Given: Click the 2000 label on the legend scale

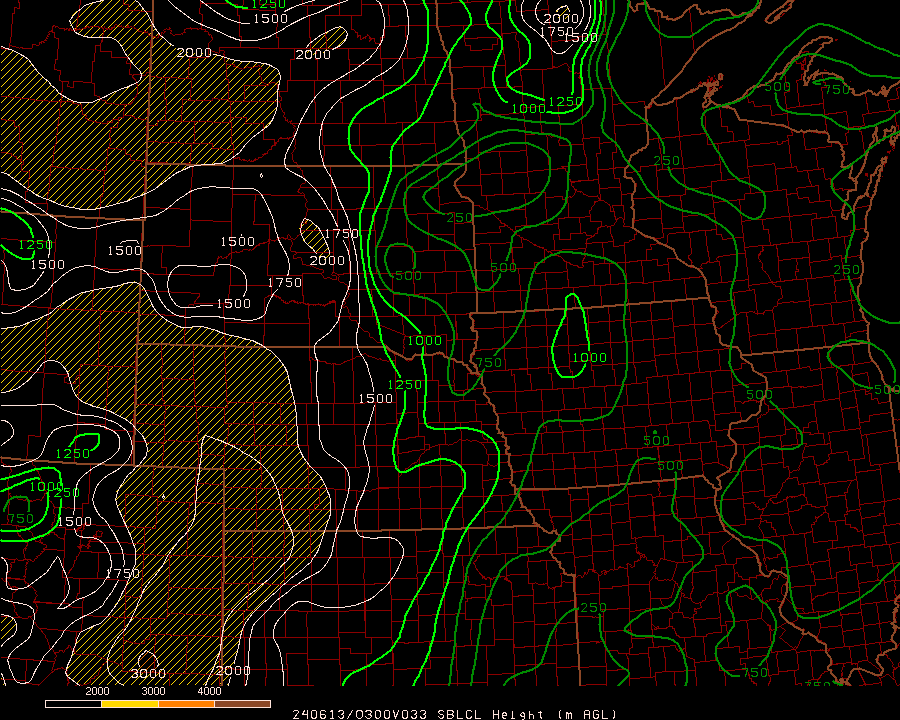Looking at the screenshot, I should (97, 691).
